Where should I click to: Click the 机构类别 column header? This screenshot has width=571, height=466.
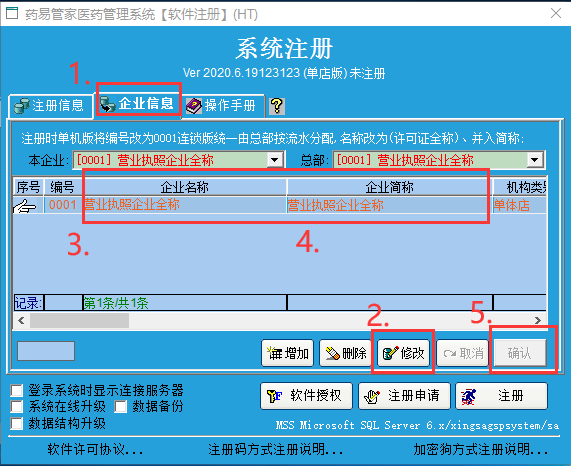(x=520, y=187)
